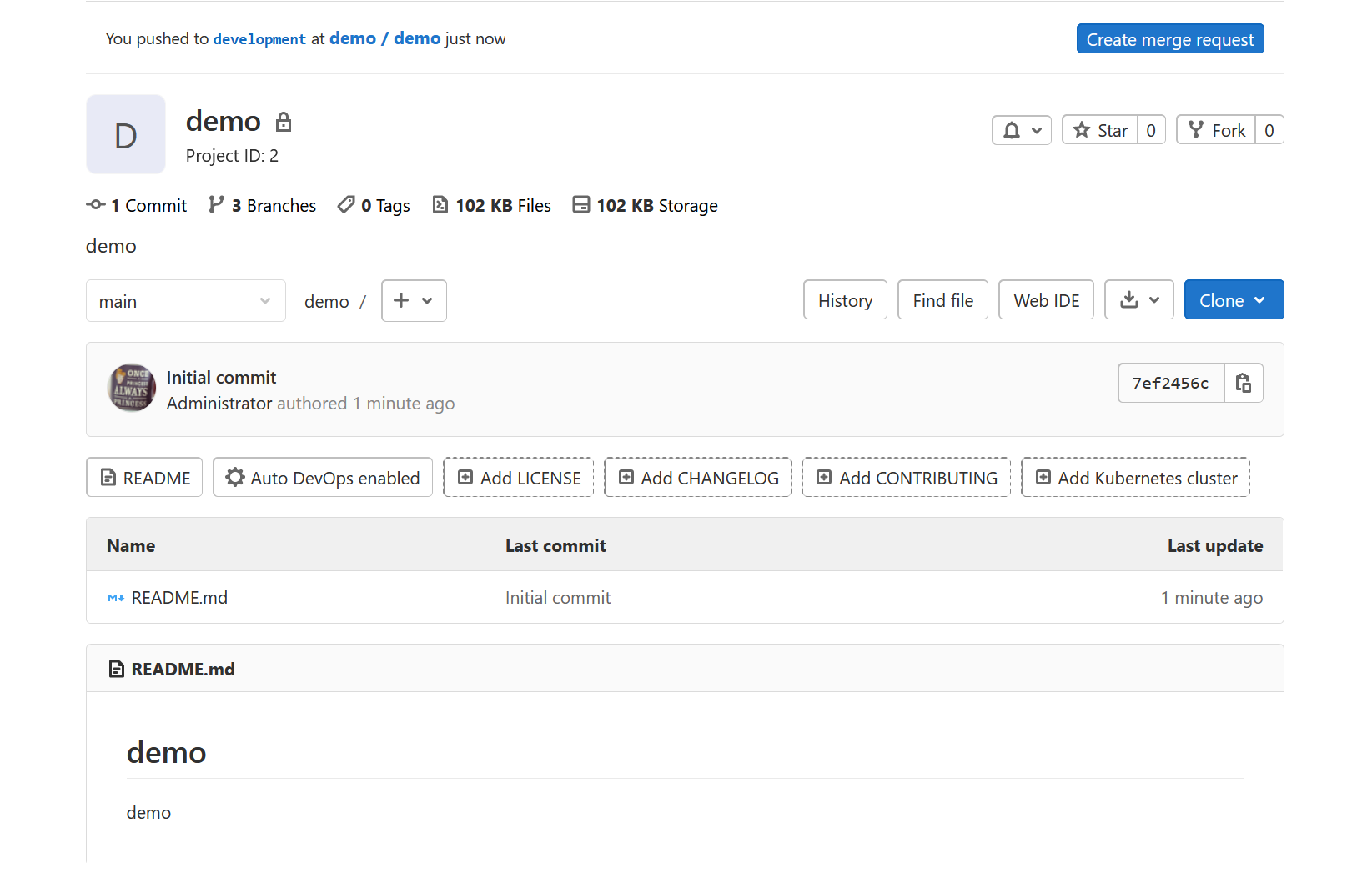The image size is (1372, 883).
Task: Open the Web IDE
Action: 1046,299
